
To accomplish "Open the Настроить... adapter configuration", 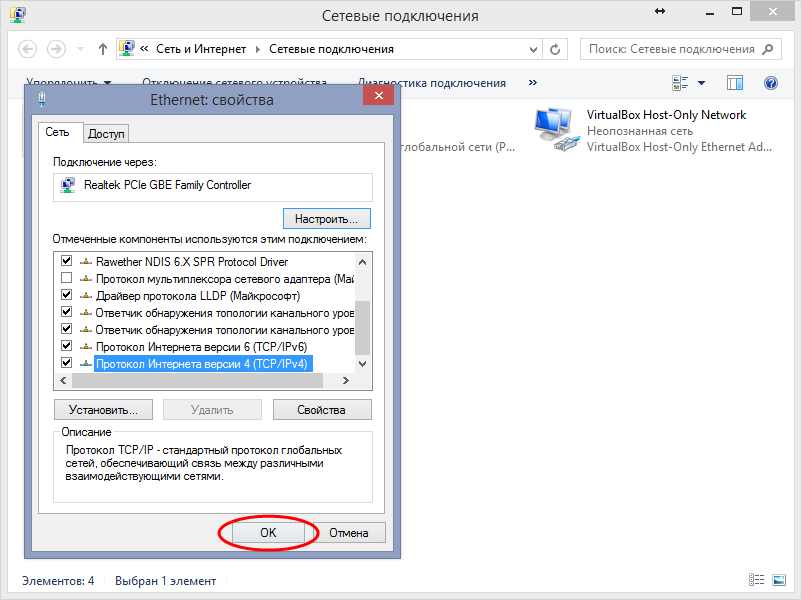I will tap(326, 219).
